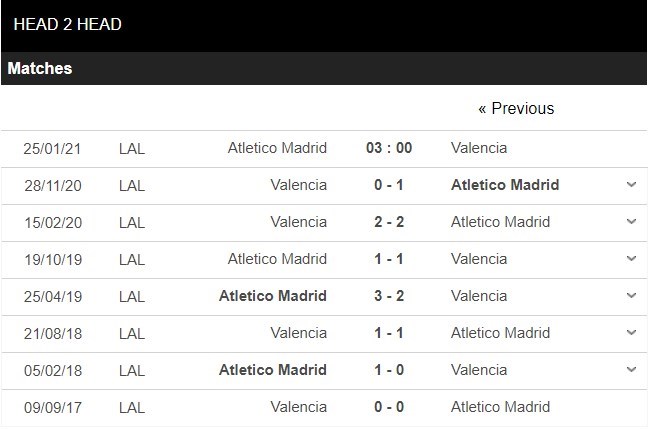This screenshot has width=649, height=429.
Task: Click the 0 - 1 score result
Action: [x=389, y=185]
